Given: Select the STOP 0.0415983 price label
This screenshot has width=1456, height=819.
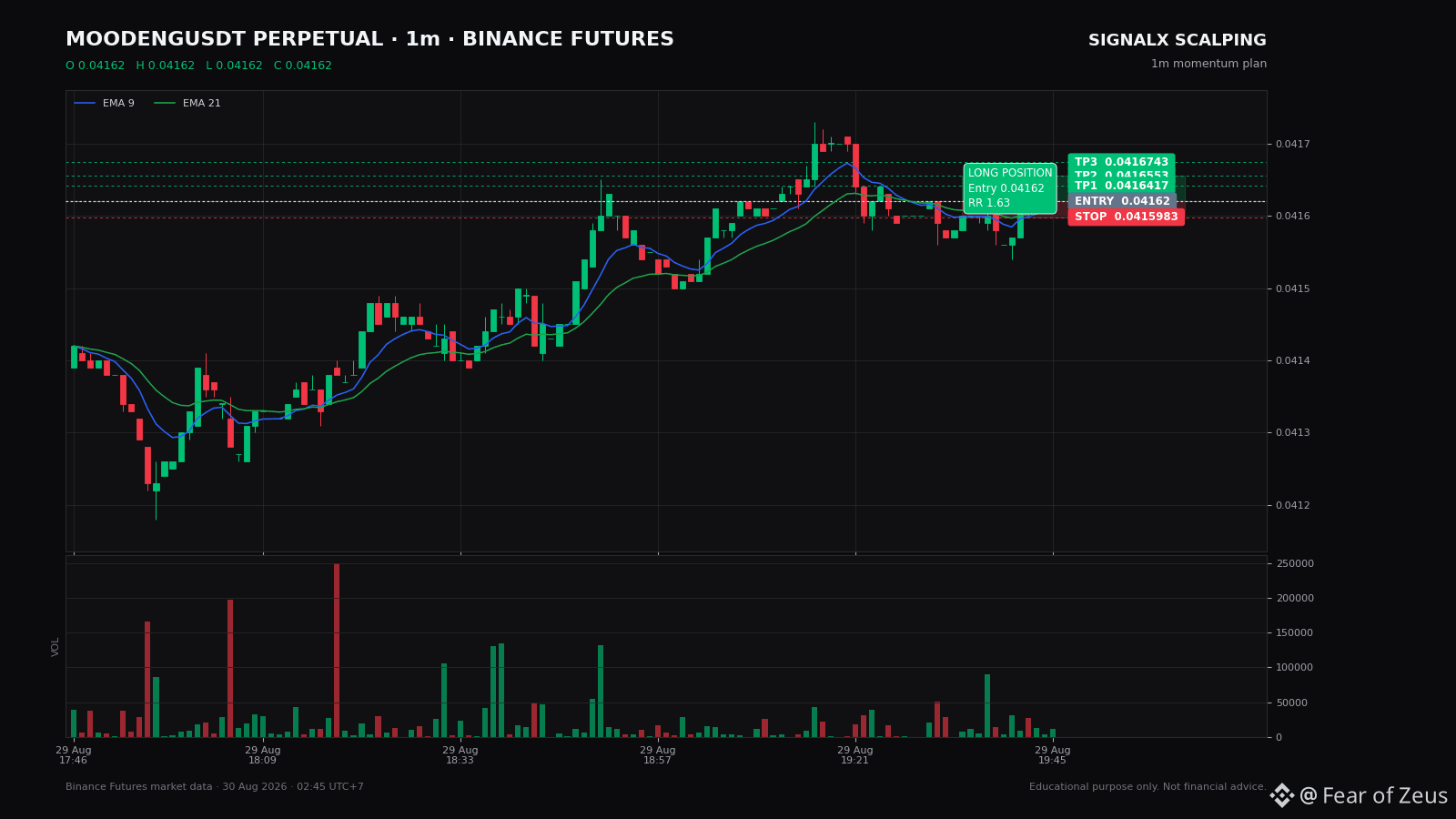Looking at the screenshot, I should 1126,217.
